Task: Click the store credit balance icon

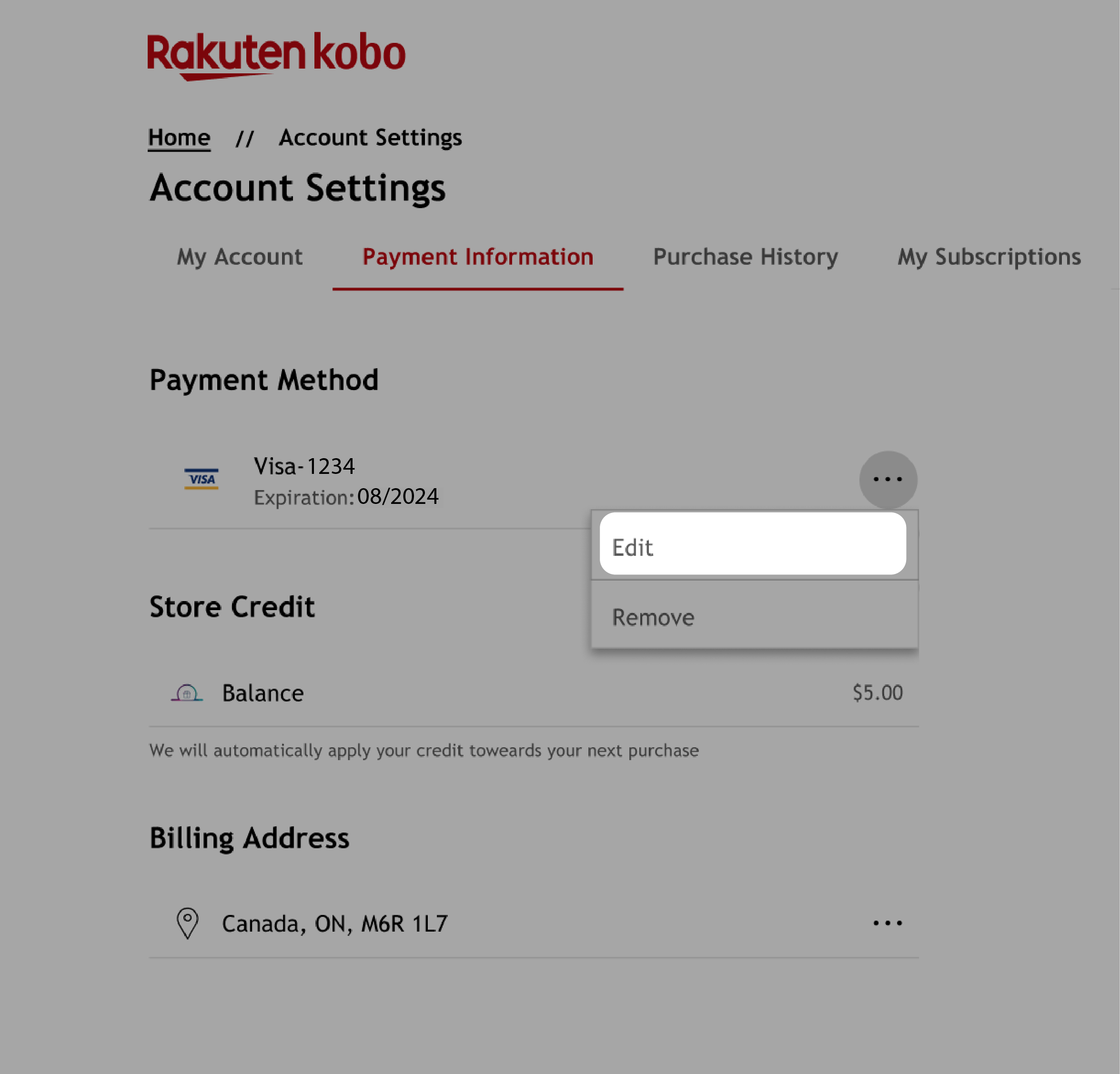Action: pyautogui.click(x=186, y=692)
